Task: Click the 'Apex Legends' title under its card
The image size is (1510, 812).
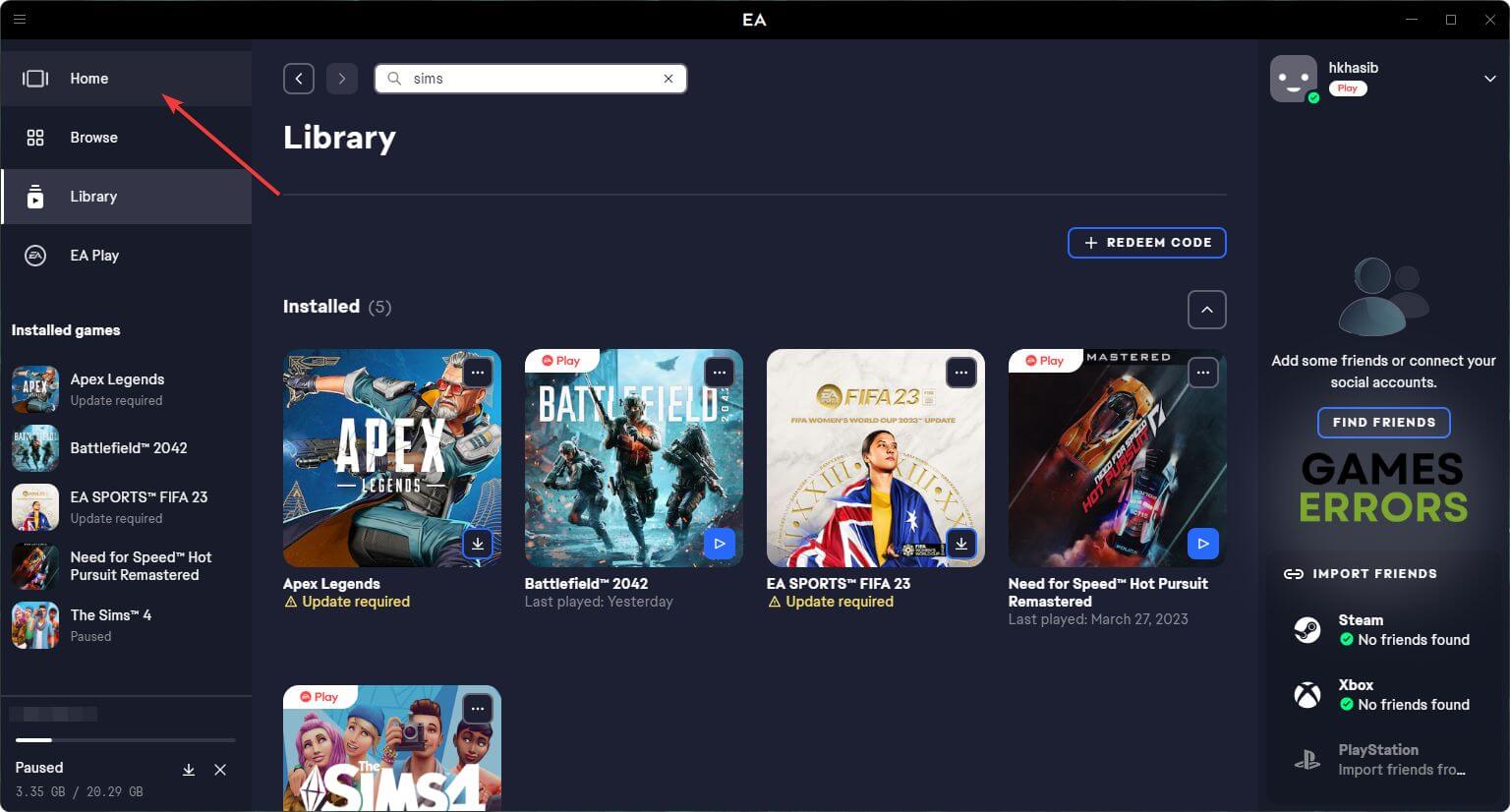Action: pyautogui.click(x=331, y=584)
